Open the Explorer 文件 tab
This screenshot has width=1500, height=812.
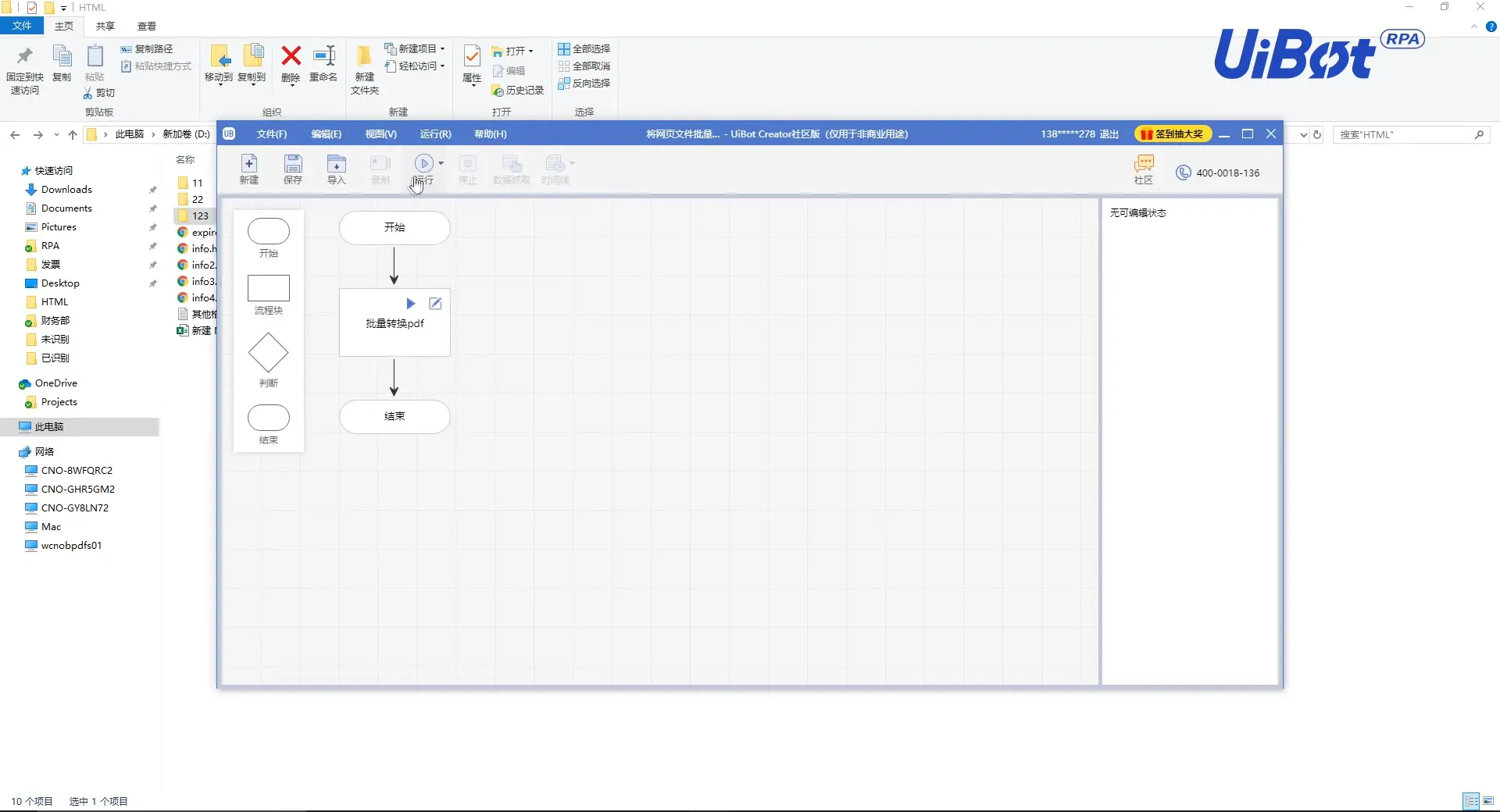(22, 26)
